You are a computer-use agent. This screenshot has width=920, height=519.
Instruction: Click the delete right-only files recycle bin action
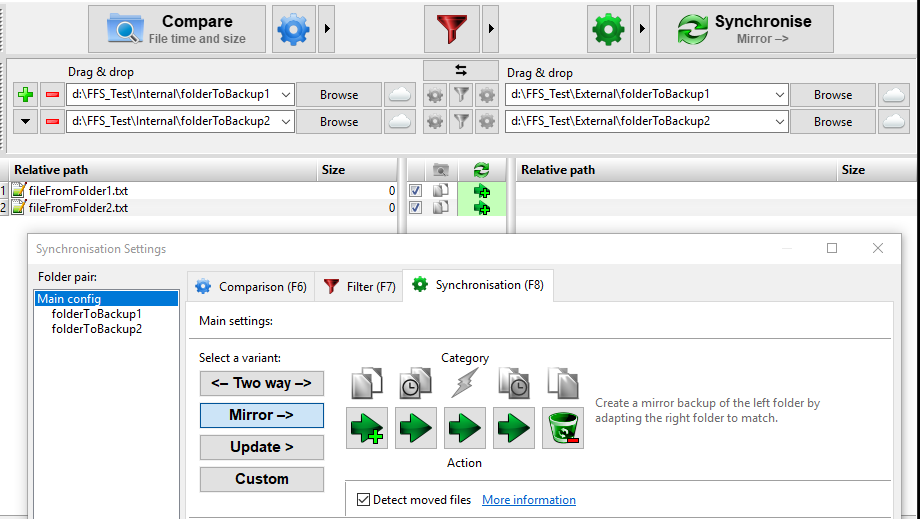[x=563, y=428]
